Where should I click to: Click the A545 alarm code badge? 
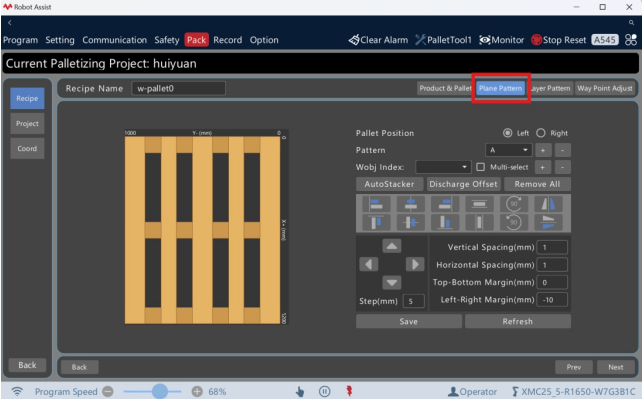[605, 40]
